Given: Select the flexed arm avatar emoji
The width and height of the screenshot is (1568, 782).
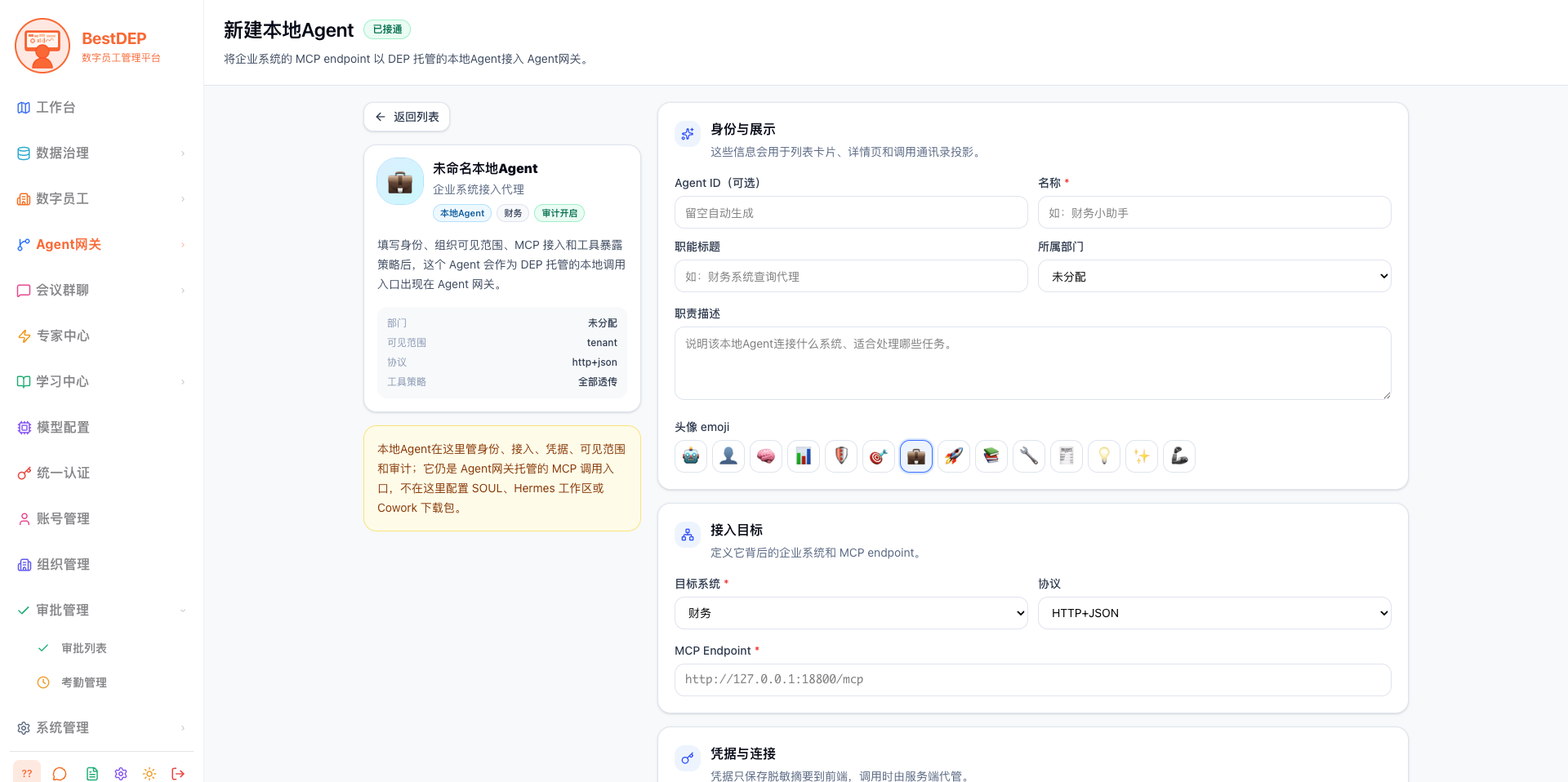Looking at the screenshot, I should [x=1179, y=456].
